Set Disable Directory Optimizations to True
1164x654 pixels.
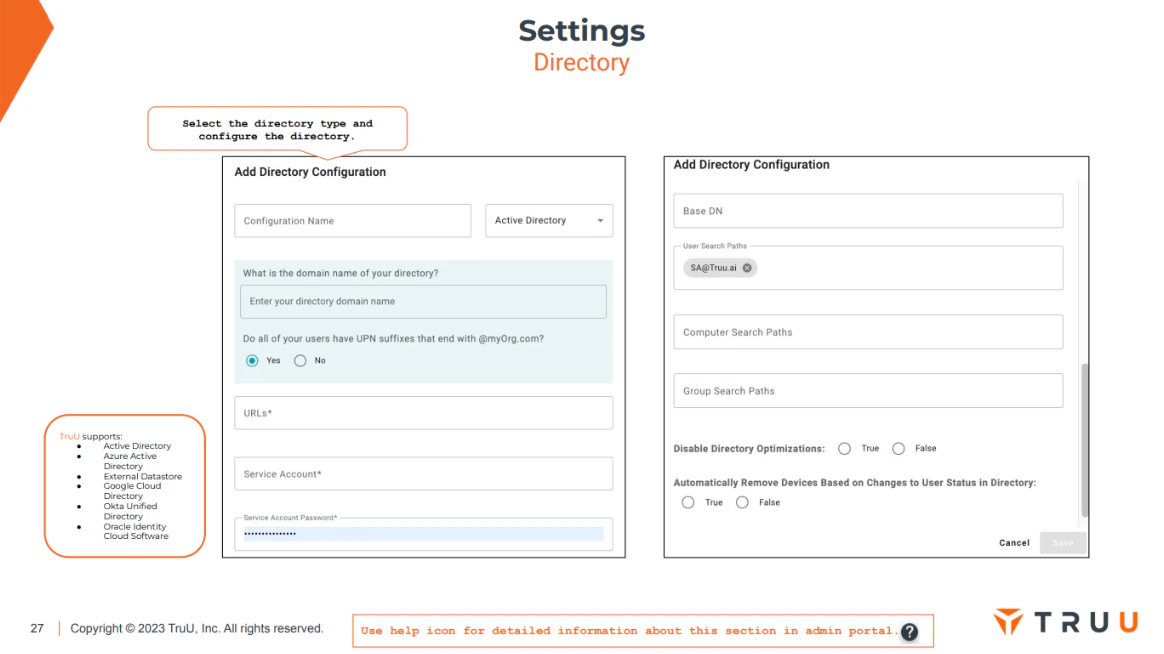point(844,448)
